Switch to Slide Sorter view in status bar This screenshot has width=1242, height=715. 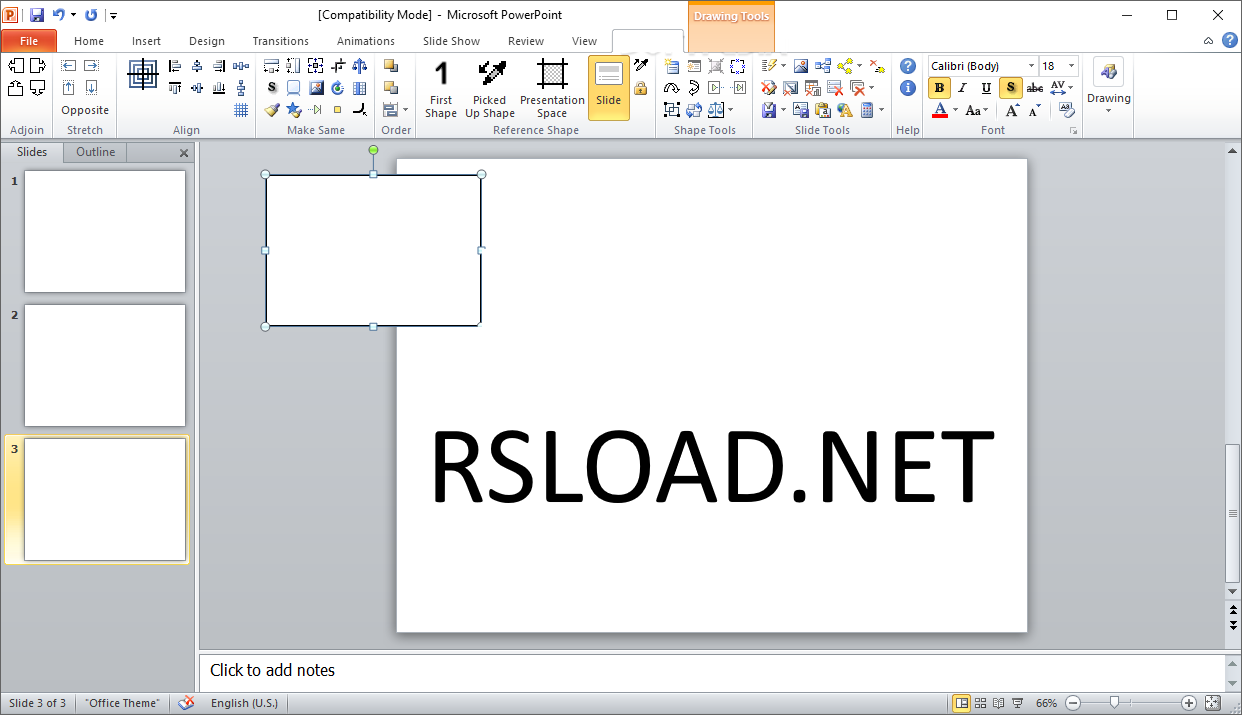point(980,703)
